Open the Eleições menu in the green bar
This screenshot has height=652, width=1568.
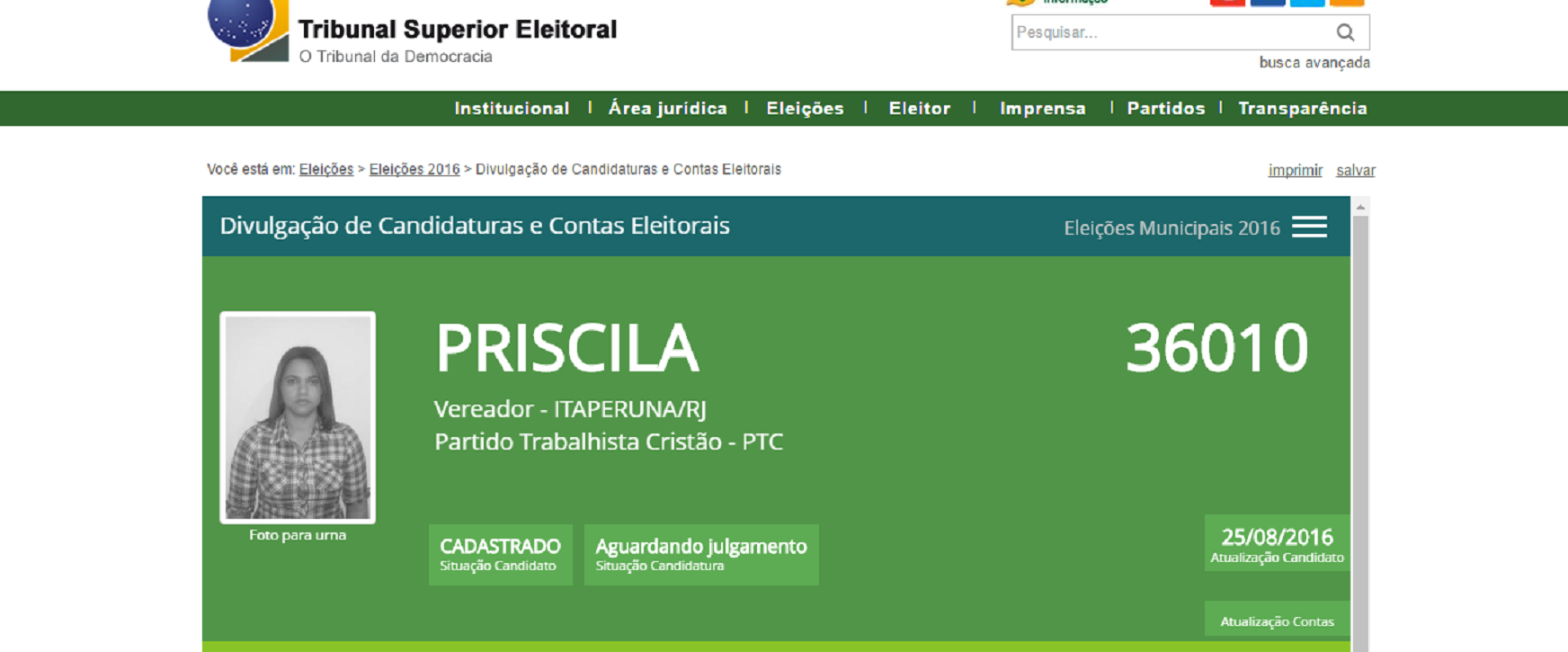pos(805,109)
